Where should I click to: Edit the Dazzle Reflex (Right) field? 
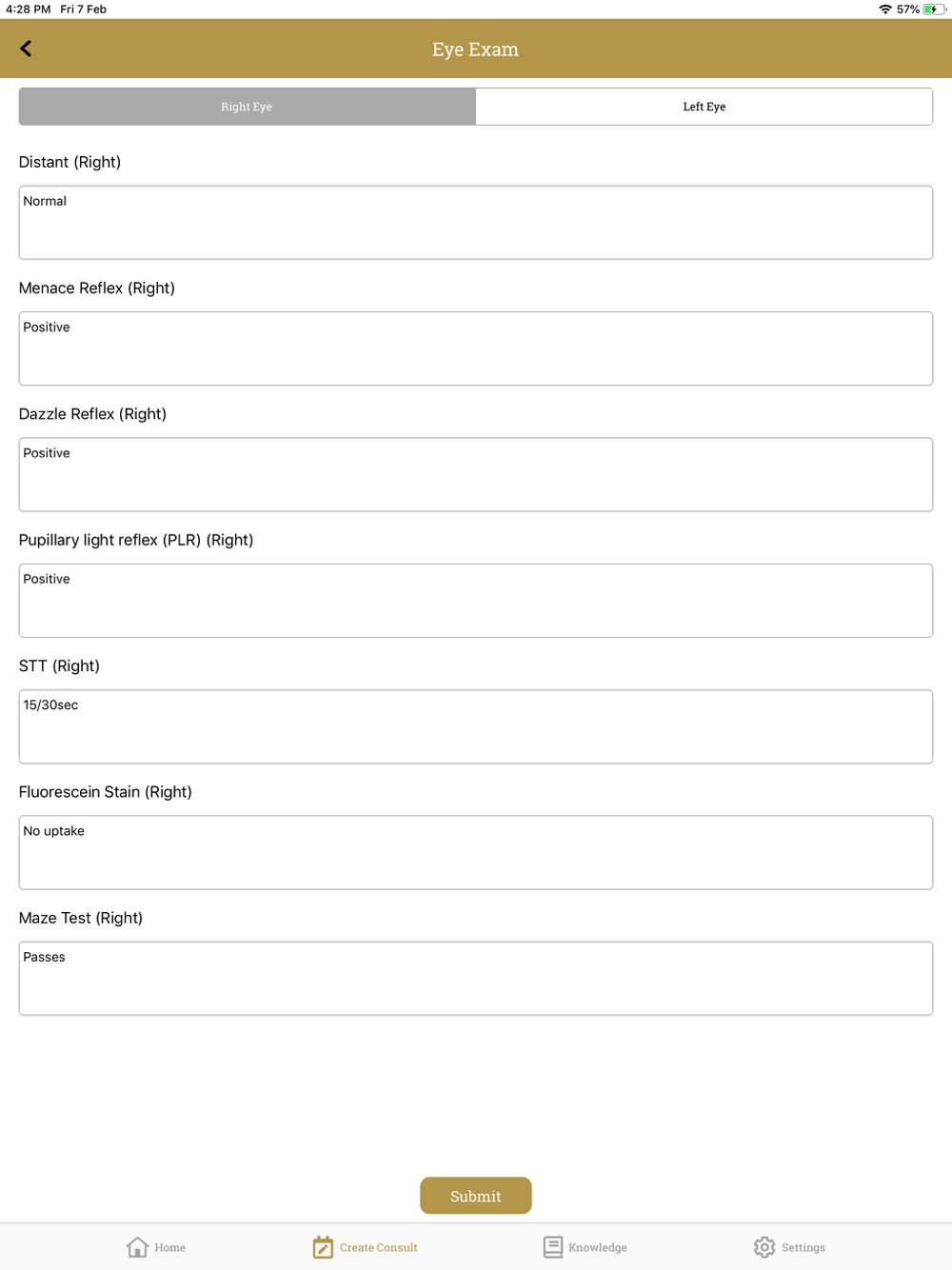476,474
